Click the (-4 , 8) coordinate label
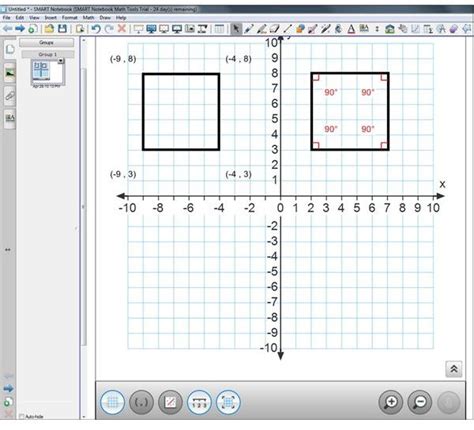The height and width of the screenshot is (430, 474). [239, 59]
